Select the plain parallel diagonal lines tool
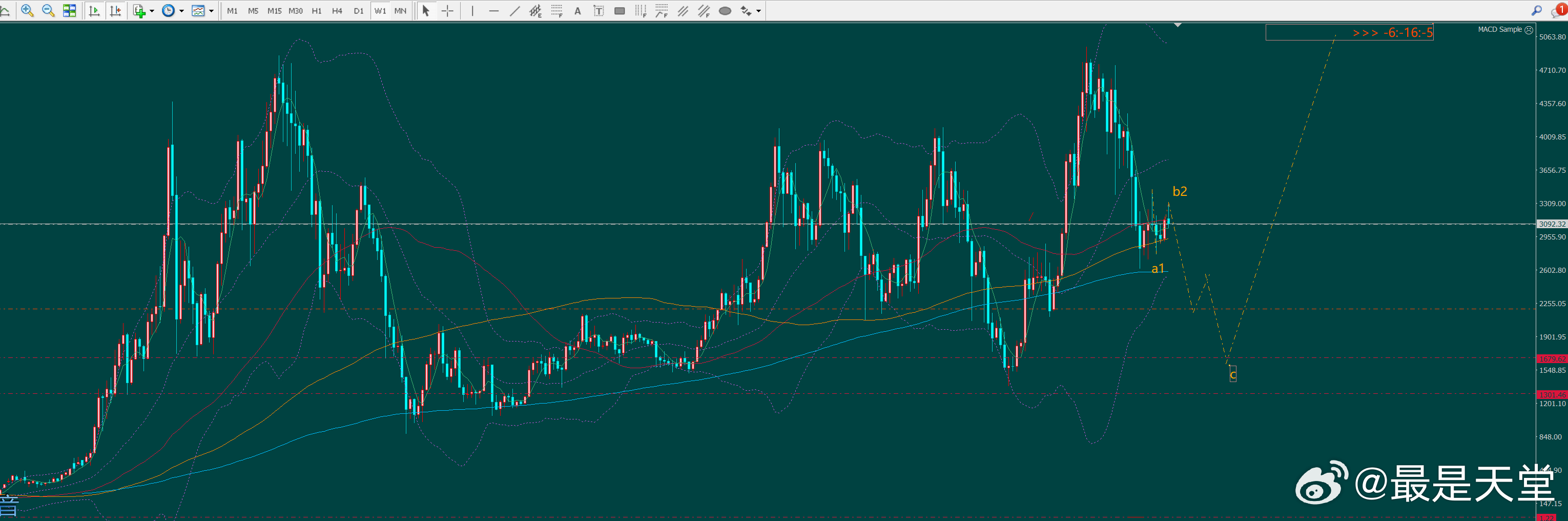This screenshot has width=1568, height=521. click(x=683, y=10)
